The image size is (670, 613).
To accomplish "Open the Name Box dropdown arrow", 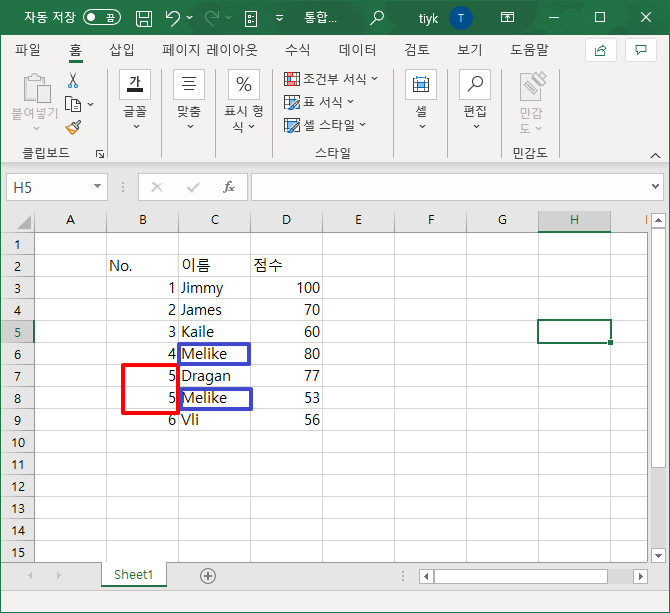I will click(97, 186).
